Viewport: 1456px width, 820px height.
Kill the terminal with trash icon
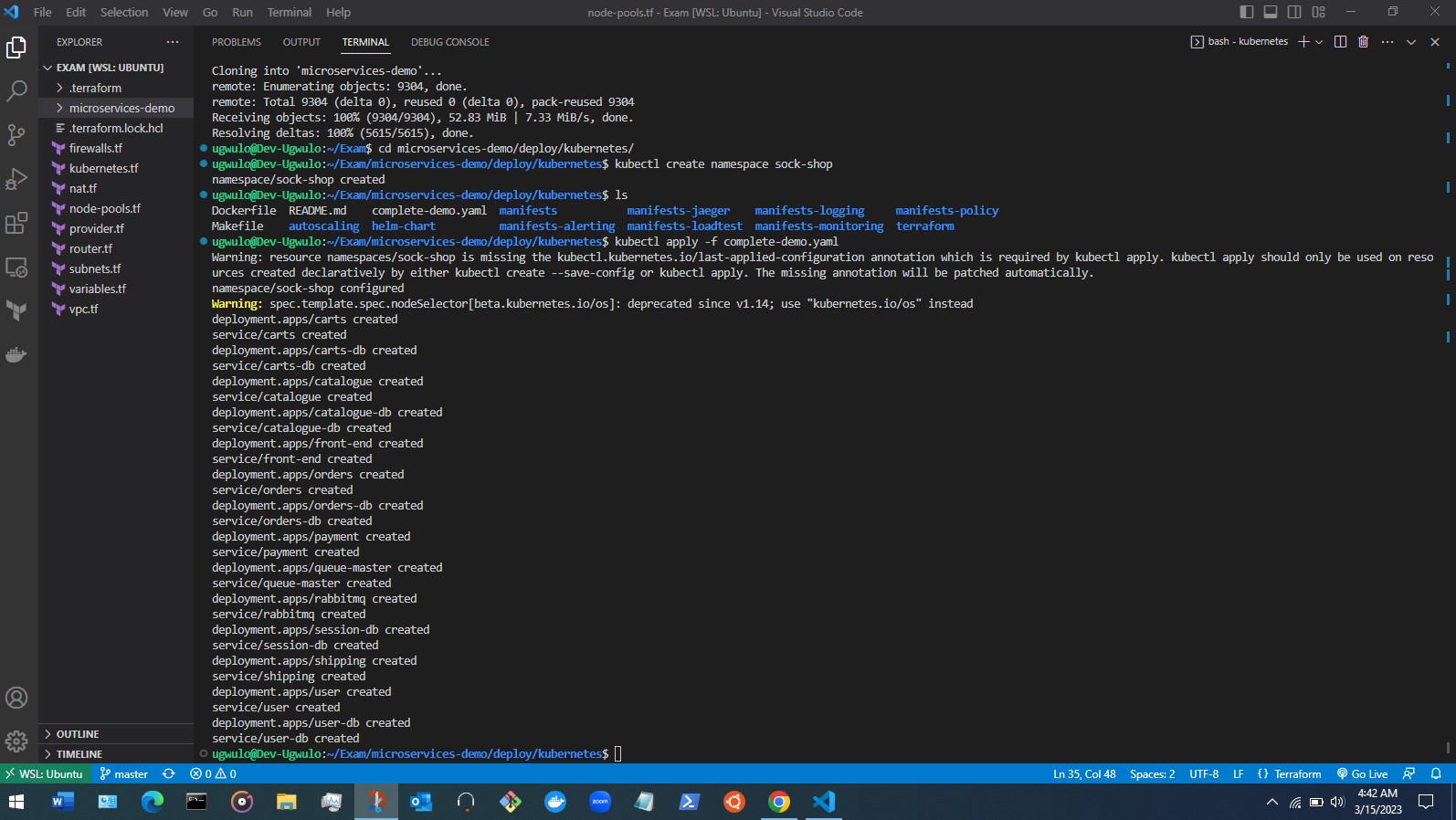(1363, 42)
